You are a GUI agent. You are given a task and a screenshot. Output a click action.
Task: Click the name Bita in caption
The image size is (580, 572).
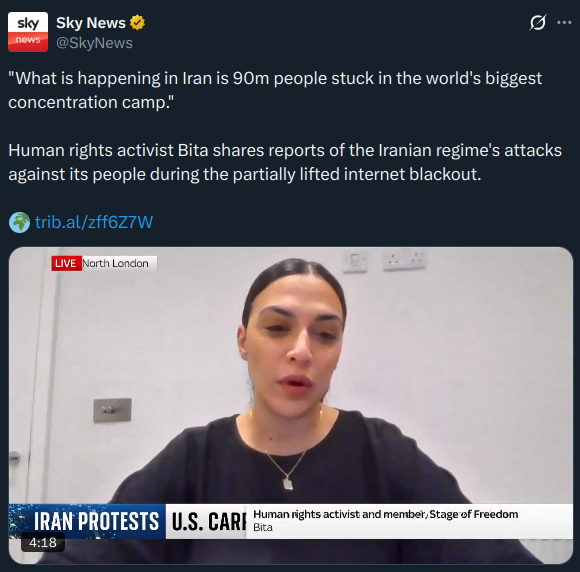pyautogui.click(x=263, y=527)
